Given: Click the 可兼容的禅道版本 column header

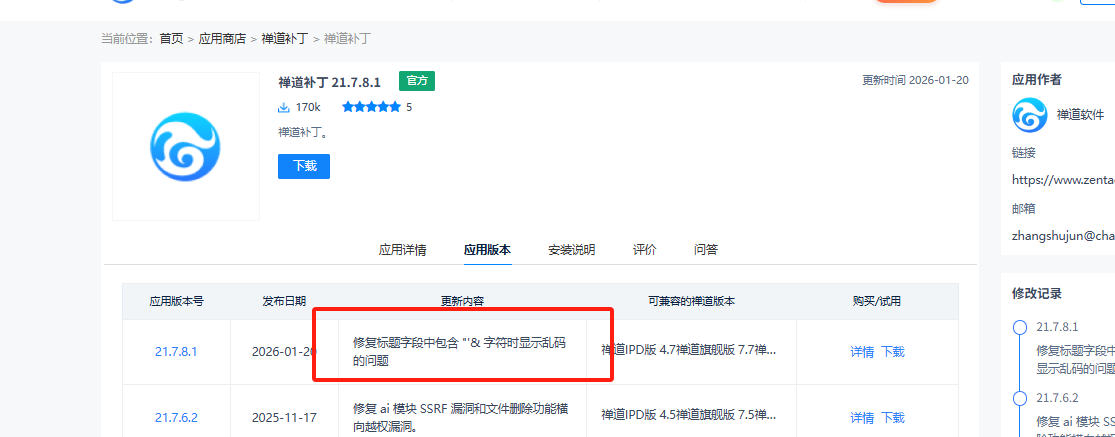Looking at the screenshot, I should 691,301.
